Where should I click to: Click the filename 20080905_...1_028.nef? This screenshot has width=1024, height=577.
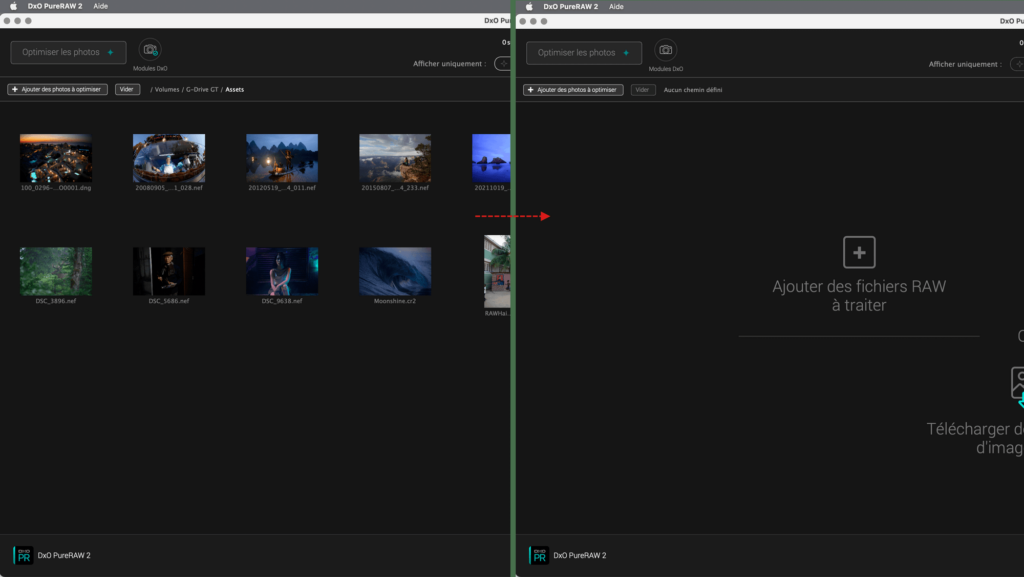tap(169, 188)
